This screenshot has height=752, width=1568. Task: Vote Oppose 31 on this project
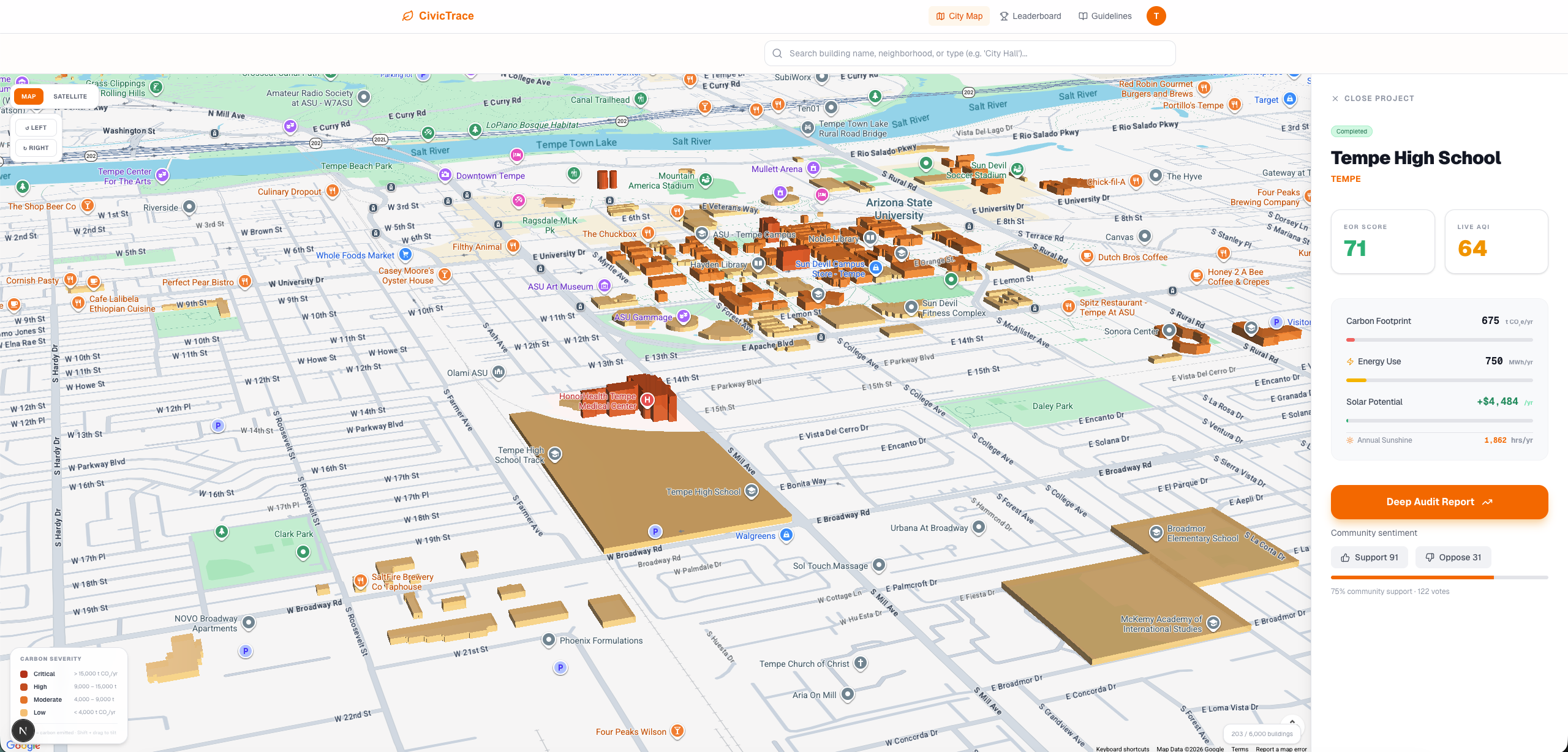pyautogui.click(x=1453, y=557)
